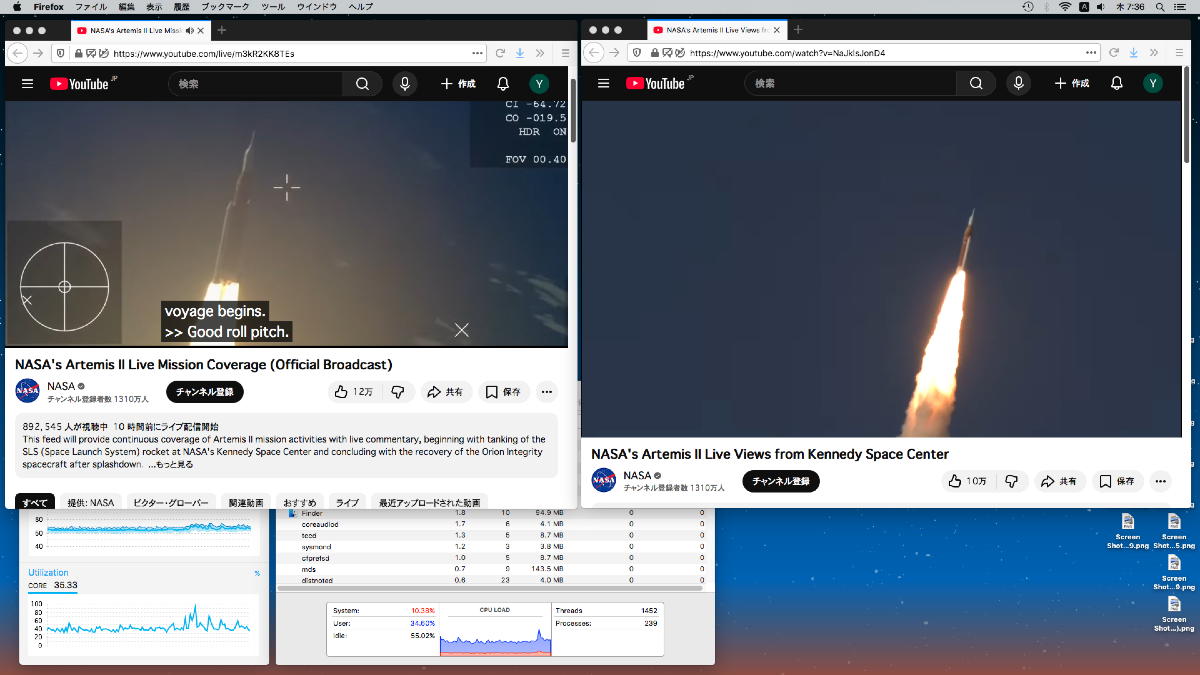Open the ファイル menu
The width and height of the screenshot is (1200, 675).
(91, 6)
